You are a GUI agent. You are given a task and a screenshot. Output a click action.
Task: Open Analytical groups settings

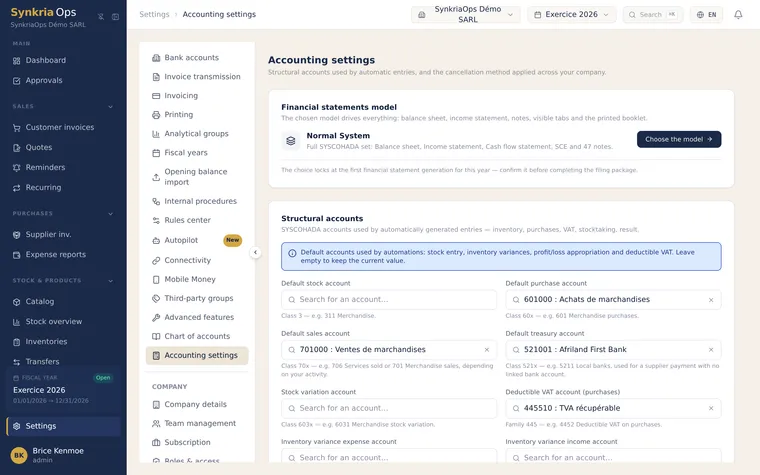coord(197,134)
